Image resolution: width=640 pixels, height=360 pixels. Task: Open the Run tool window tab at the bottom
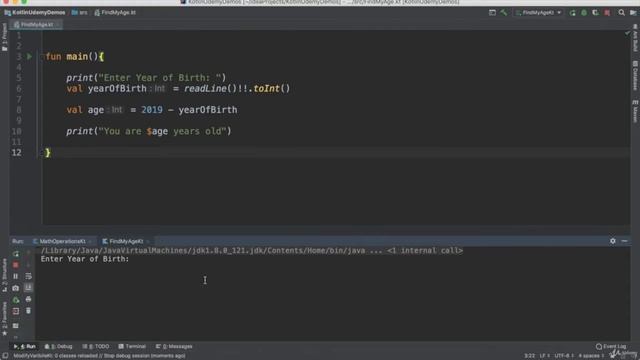point(25,347)
